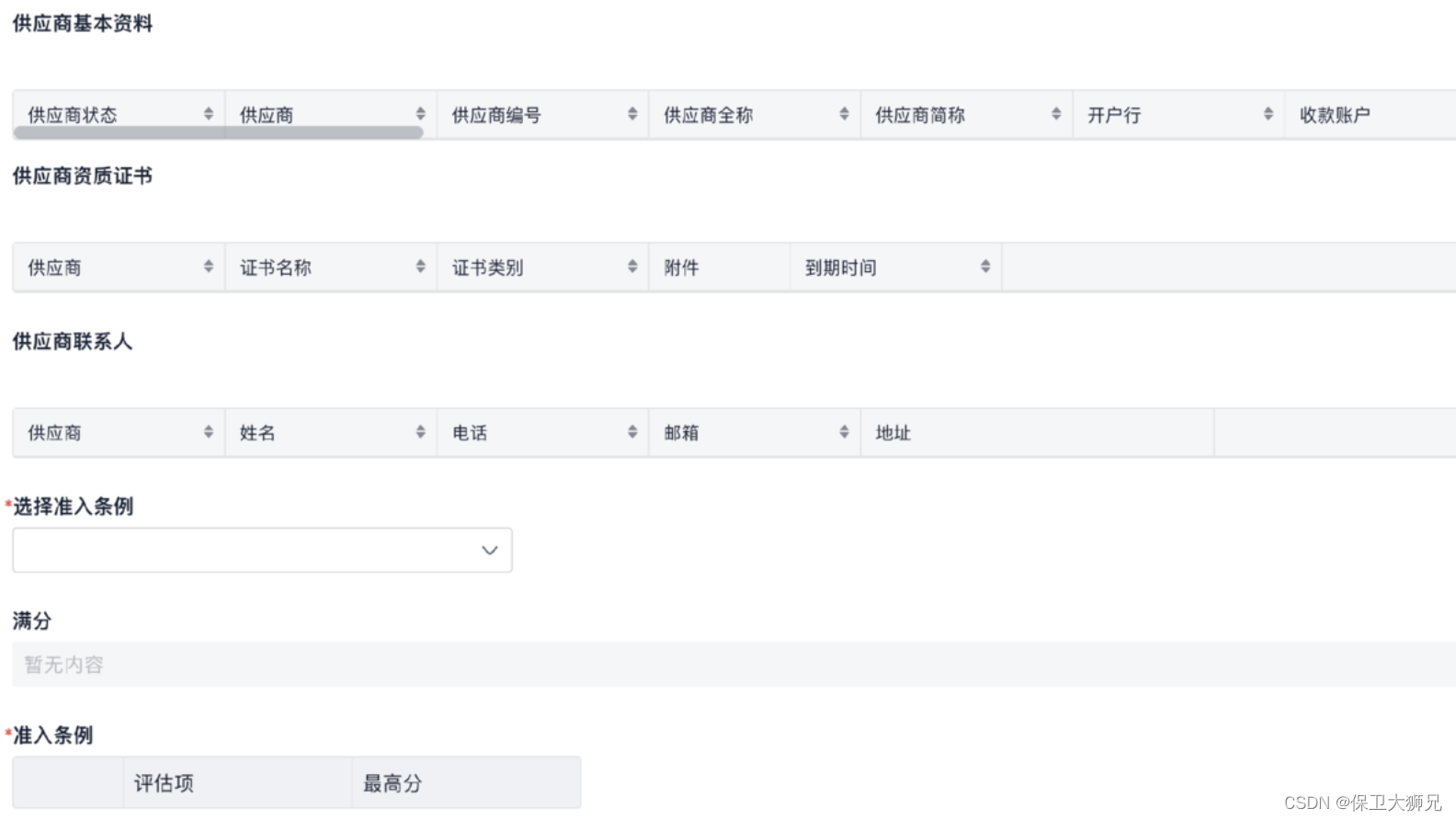Screen dimensions: 1456x820
Task: Sort by 供应商简称 arrows
Action: tap(1056, 114)
